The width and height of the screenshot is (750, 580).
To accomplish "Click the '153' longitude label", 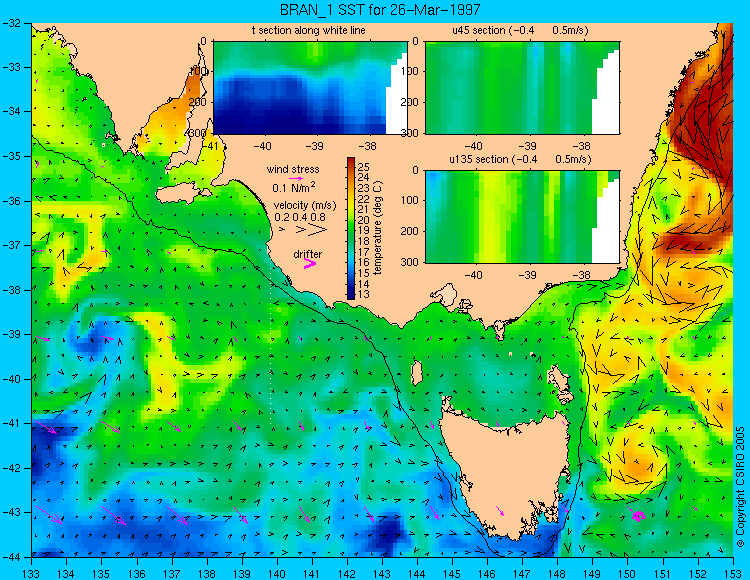I will (x=733, y=573).
